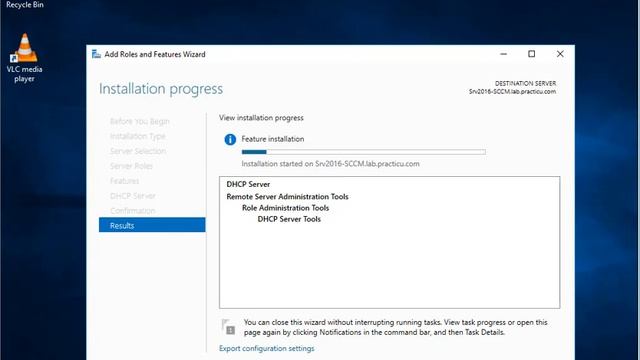Maximize the Add Roles and Features Wizard window

point(531,54)
